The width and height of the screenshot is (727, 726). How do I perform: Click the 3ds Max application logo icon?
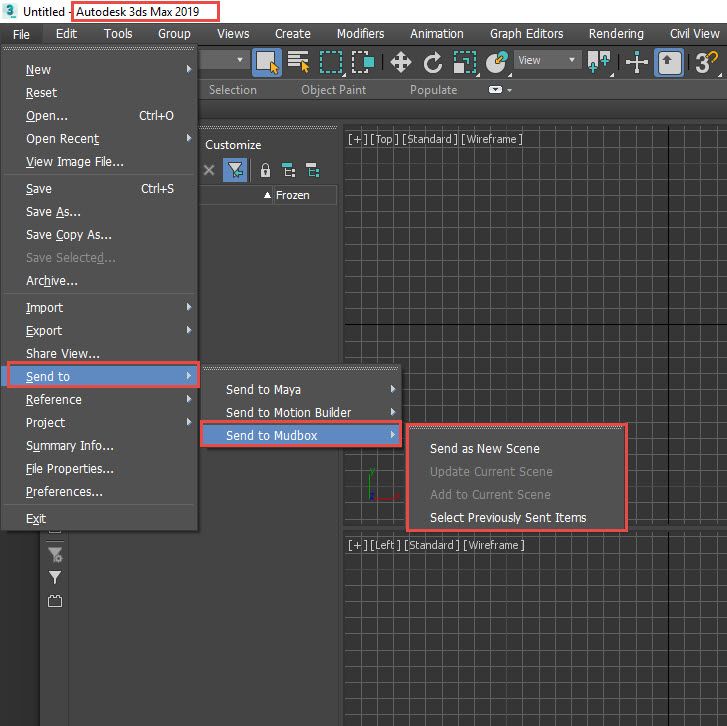click(x=9, y=11)
